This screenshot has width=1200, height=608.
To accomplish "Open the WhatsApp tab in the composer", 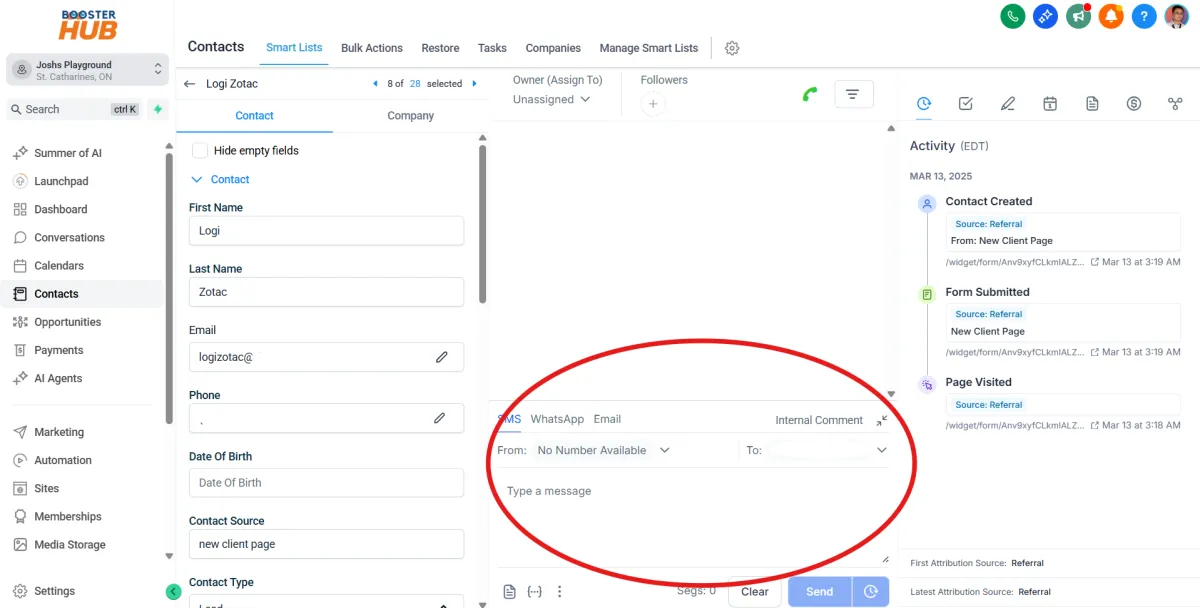I will point(557,419).
